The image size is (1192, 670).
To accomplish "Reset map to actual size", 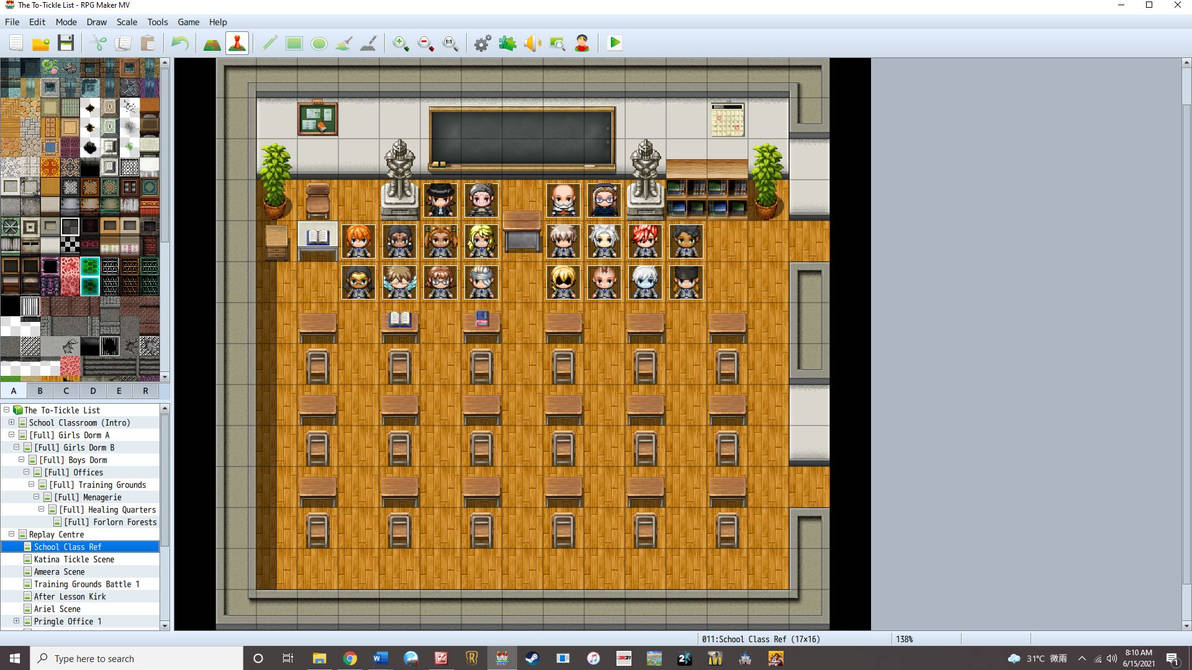I will click(x=450, y=43).
